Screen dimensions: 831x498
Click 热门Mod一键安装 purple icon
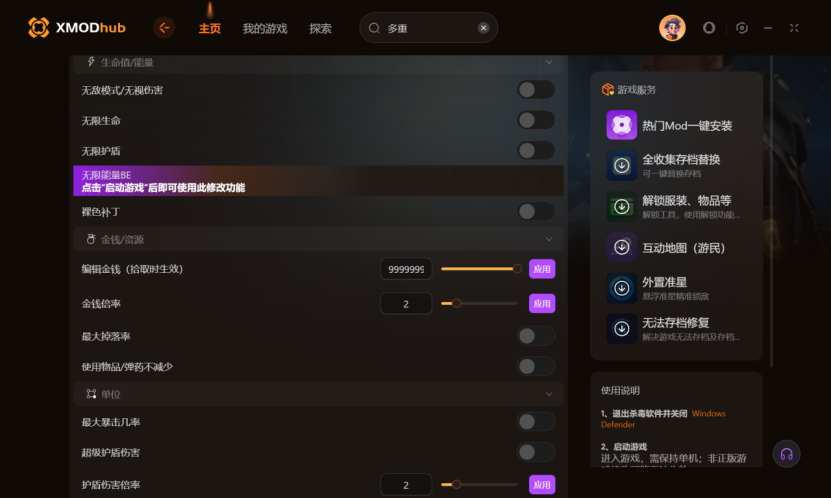click(x=622, y=125)
